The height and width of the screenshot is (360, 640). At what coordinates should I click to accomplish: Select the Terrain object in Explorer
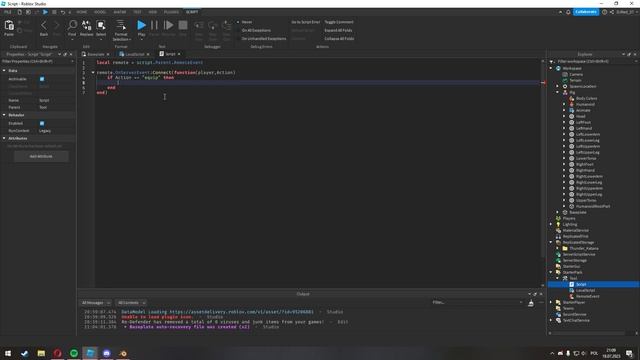tap(576, 80)
